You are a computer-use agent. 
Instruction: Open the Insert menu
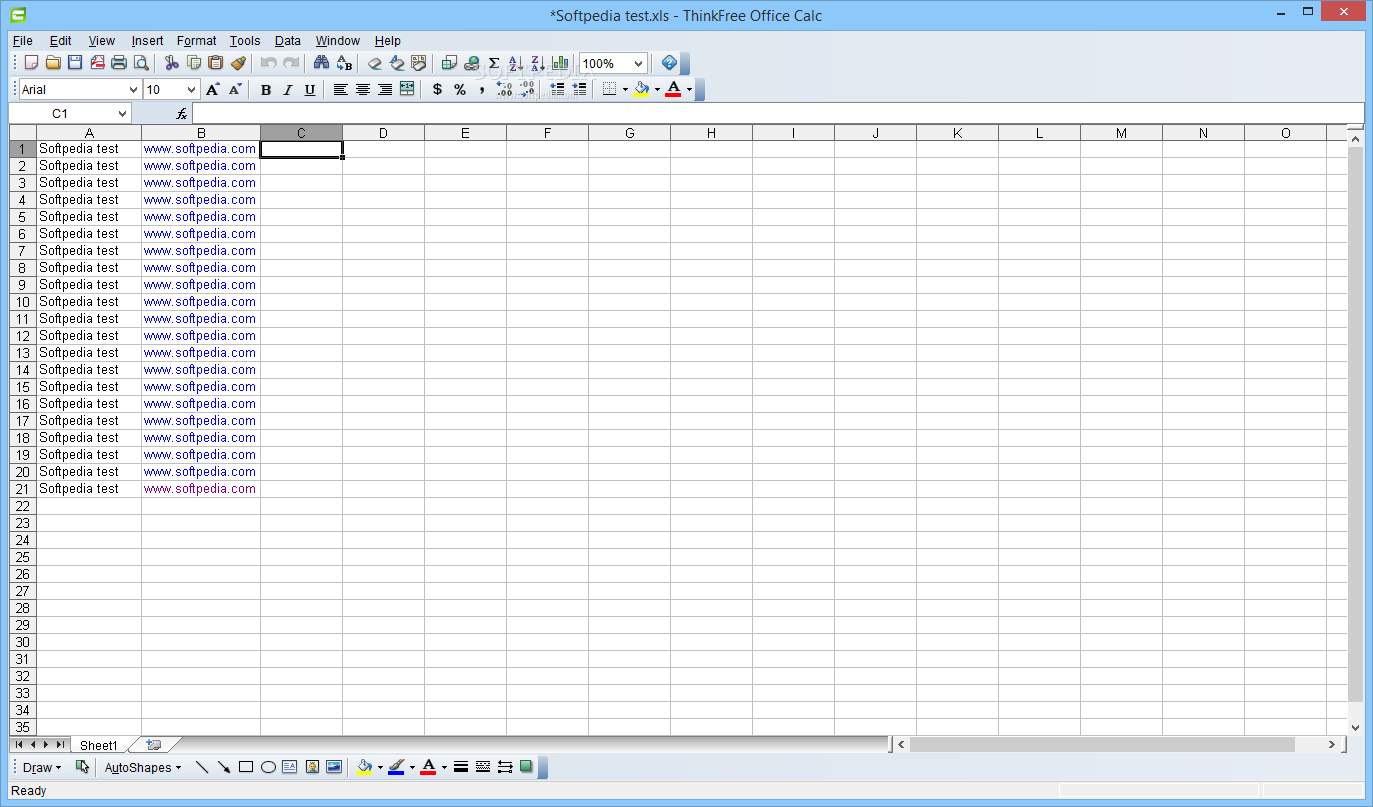point(147,41)
